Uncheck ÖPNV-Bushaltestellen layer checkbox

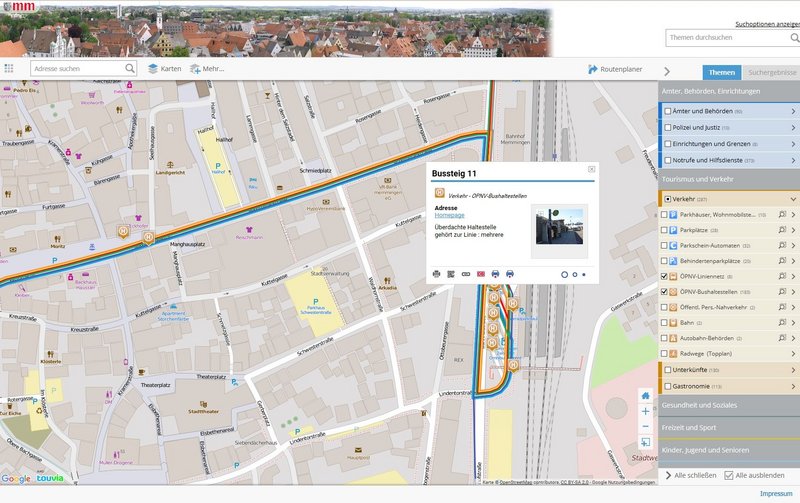pyautogui.click(x=668, y=291)
